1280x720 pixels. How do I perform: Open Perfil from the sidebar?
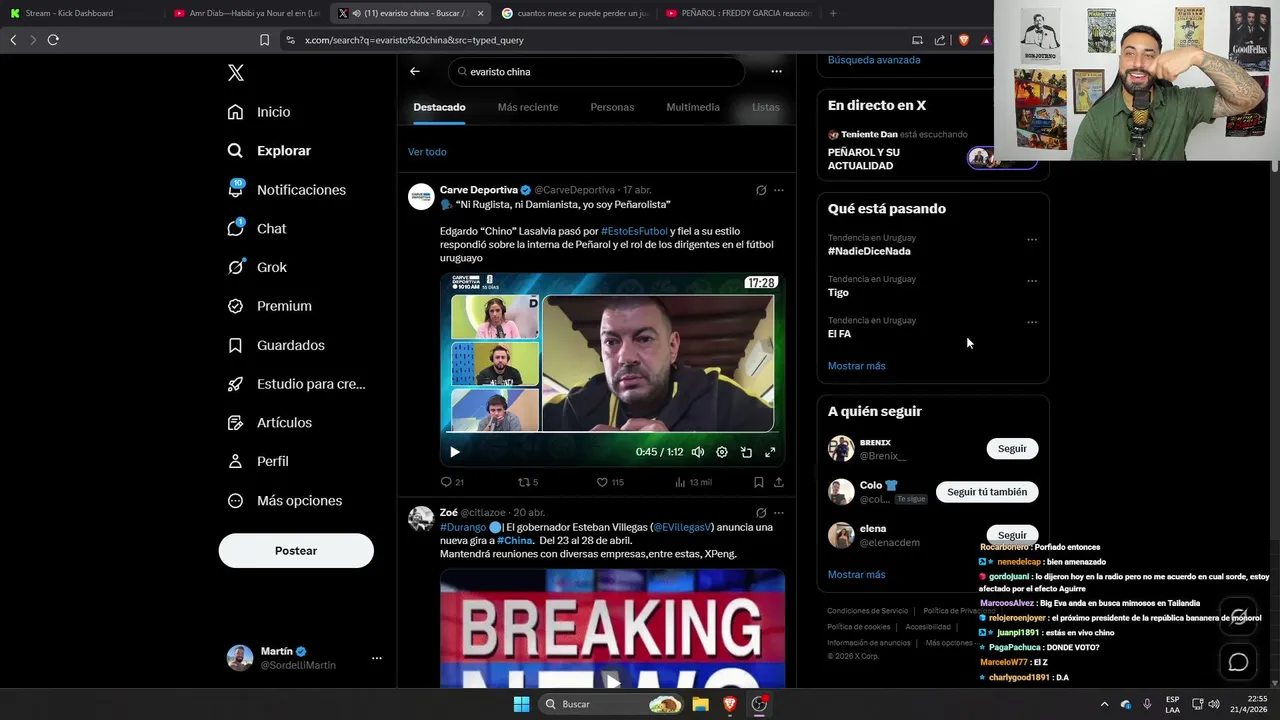pos(258,461)
